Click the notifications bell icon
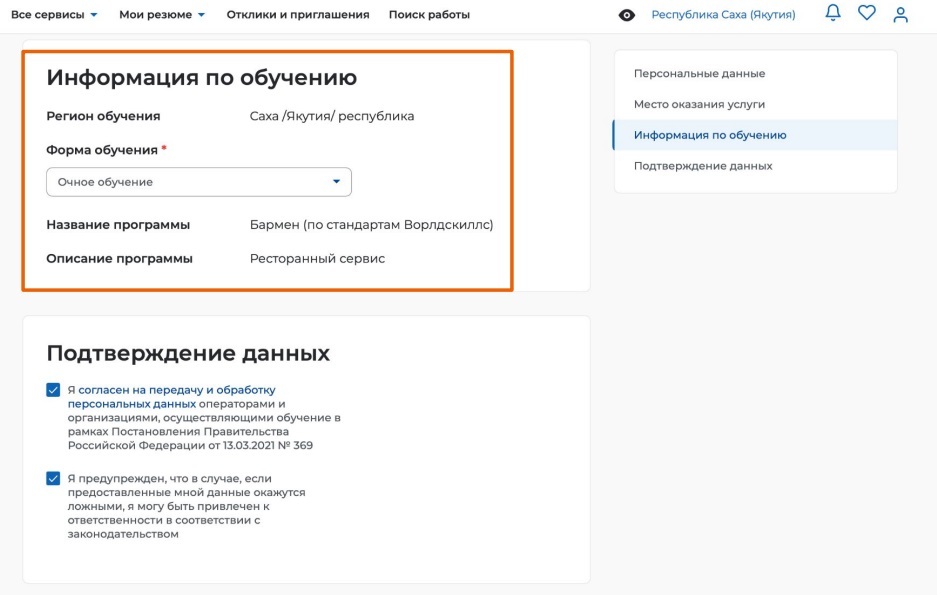Screen dimensions: 937x595 coord(833,14)
